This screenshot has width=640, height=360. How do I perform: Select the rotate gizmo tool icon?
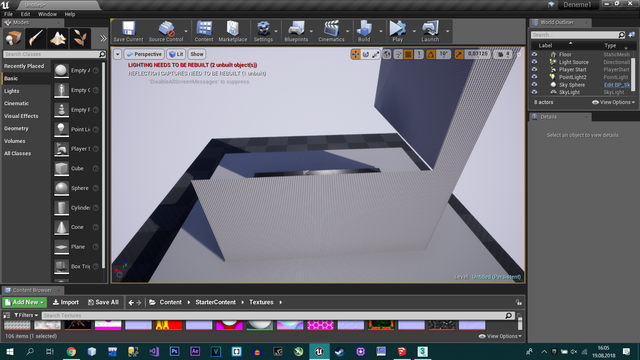(366, 54)
